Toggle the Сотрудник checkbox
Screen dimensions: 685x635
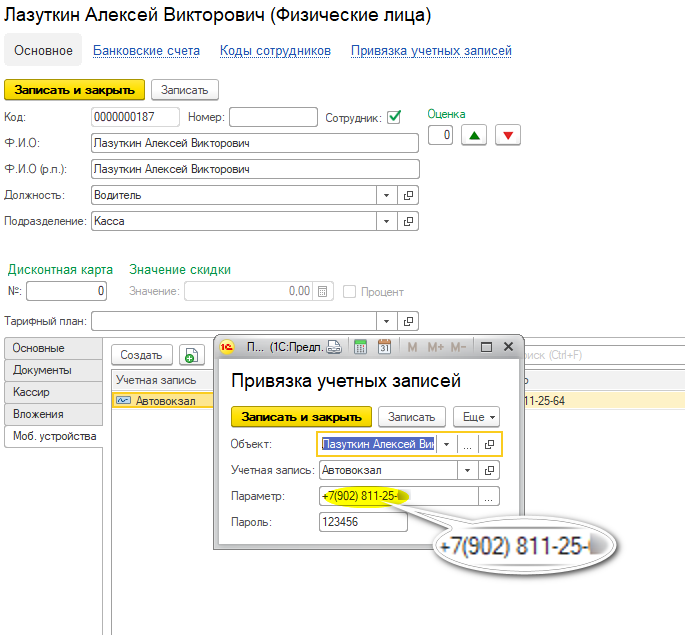394,117
